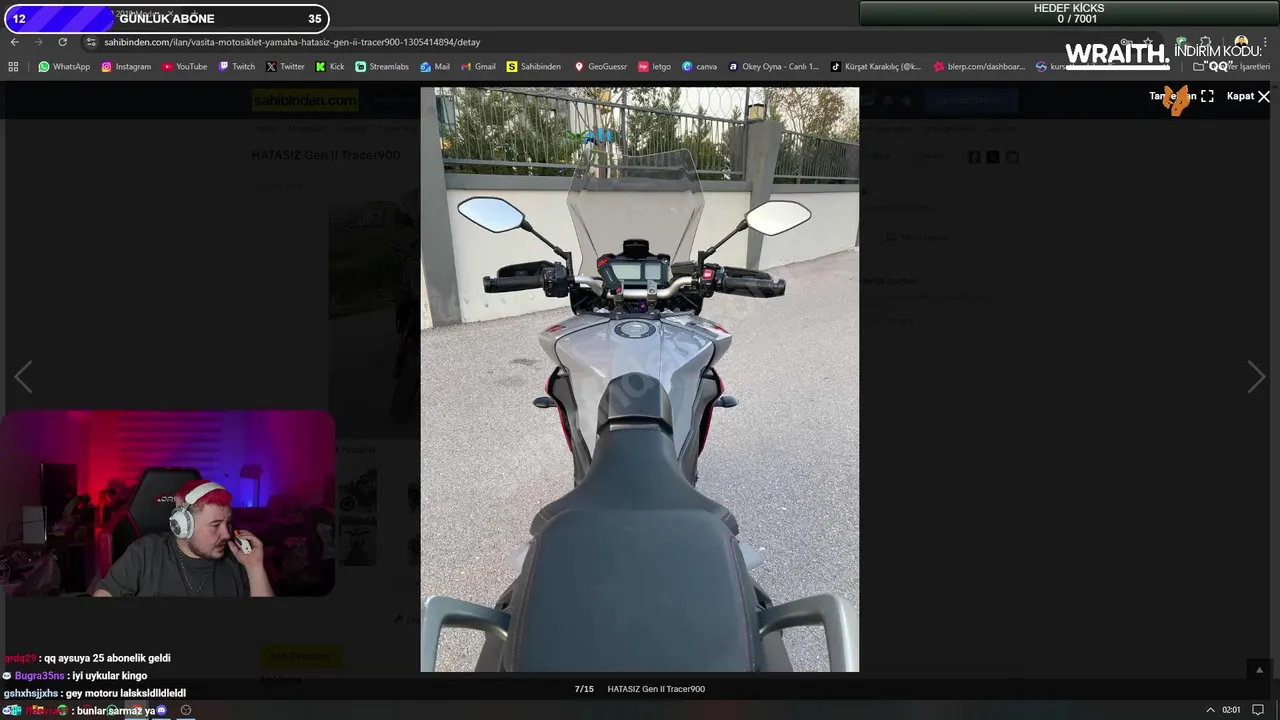Show previous photo with left arrow
This screenshot has width=1280, height=720.
point(23,377)
